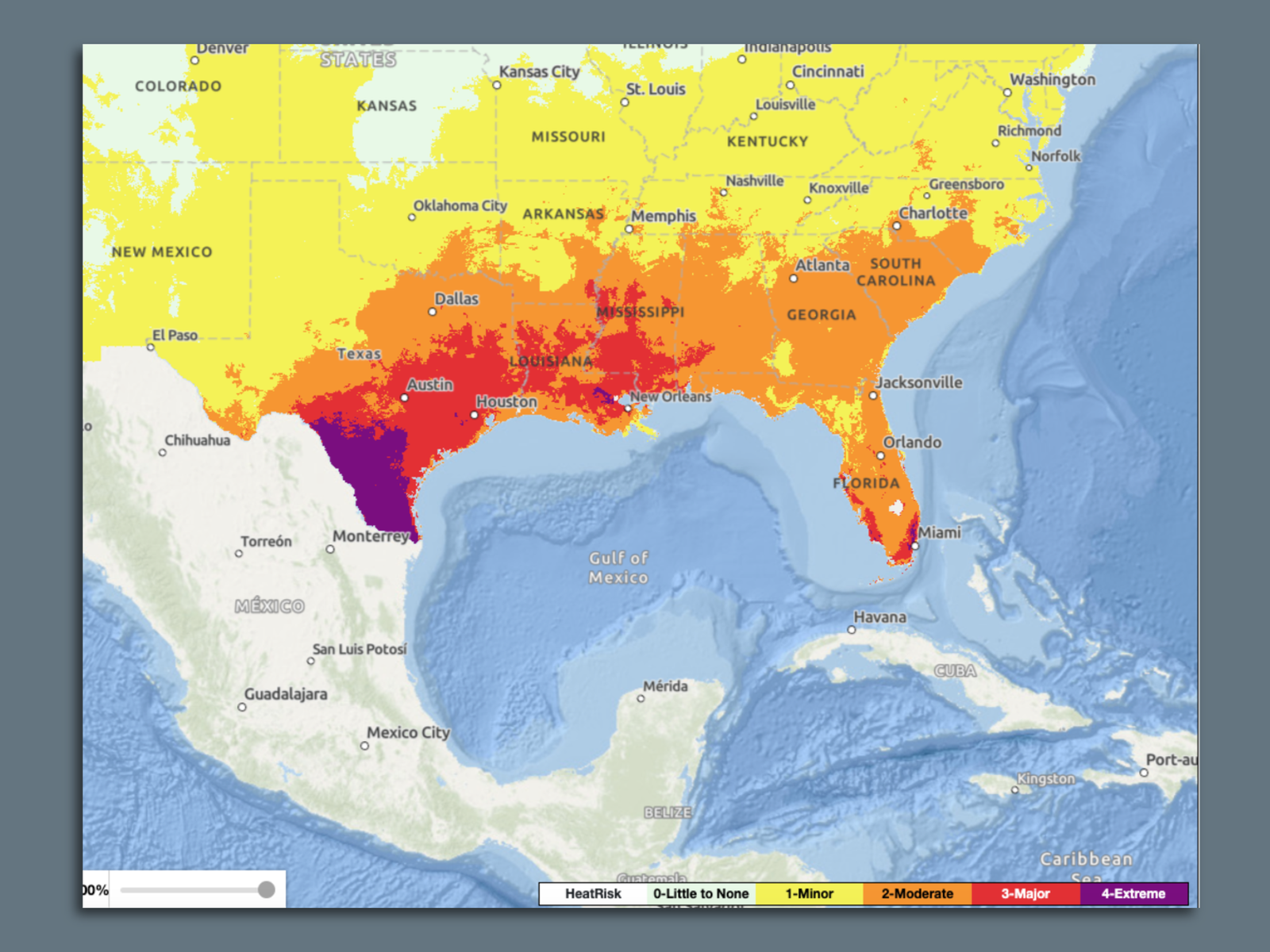Viewport: 1270px width, 952px height.
Task: Click the Atlanta city marker dot
Action: point(793,278)
